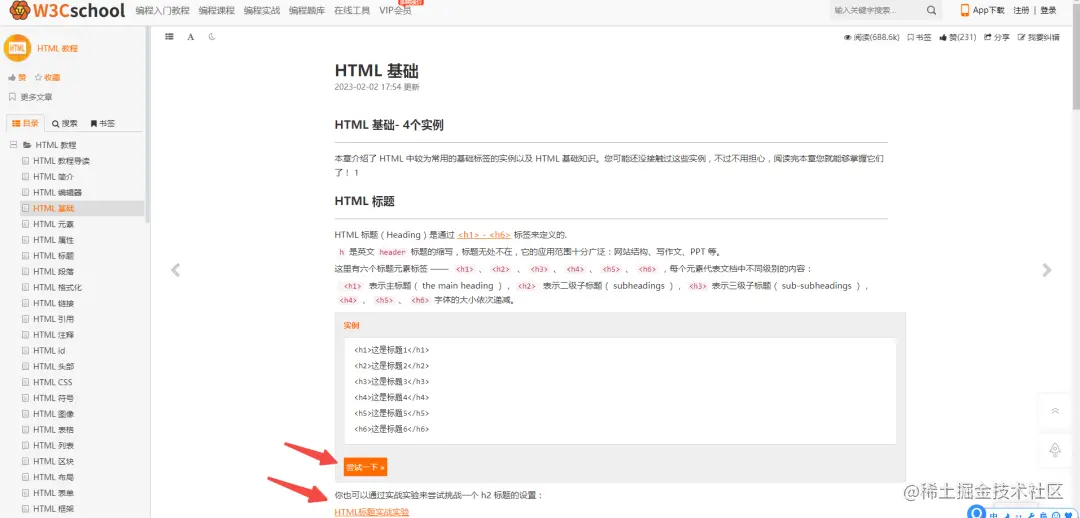Open 在线工具 menu item
The image size is (1080, 518).
pos(352,10)
